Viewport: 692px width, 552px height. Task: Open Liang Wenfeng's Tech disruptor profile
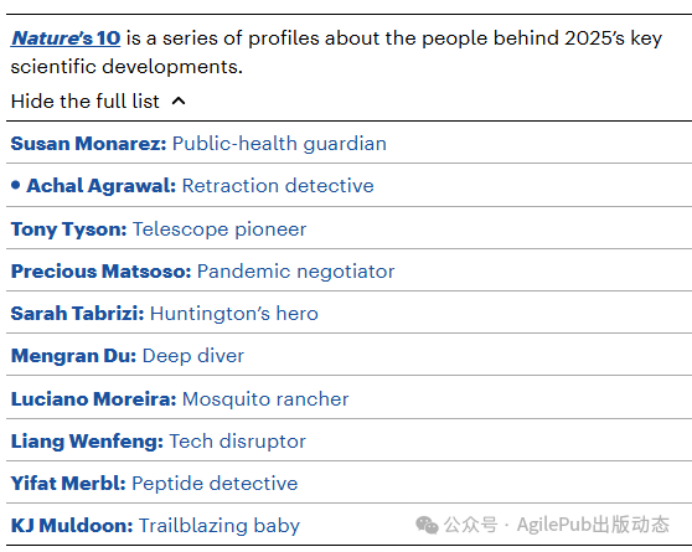pyautogui.click(x=158, y=441)
